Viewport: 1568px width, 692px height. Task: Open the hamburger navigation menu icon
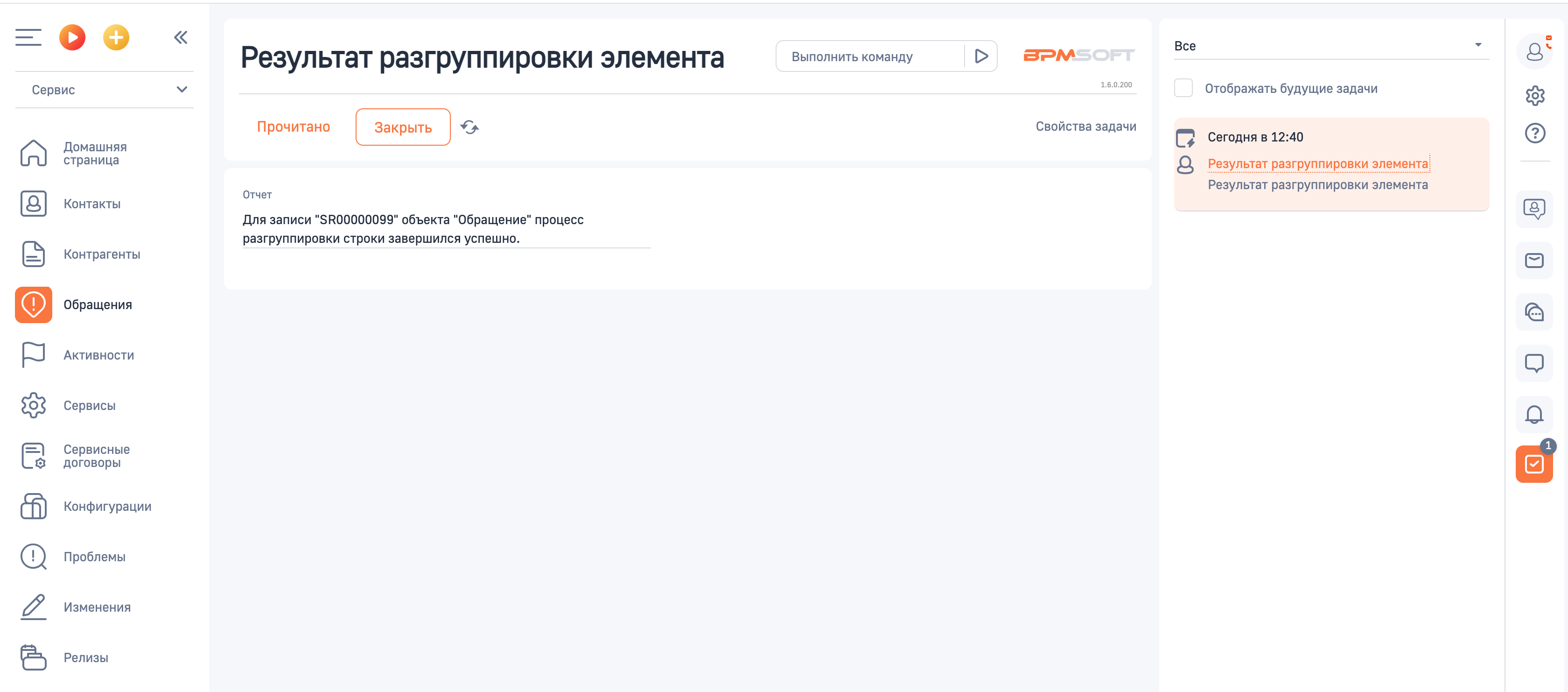[x=28, y=38]
